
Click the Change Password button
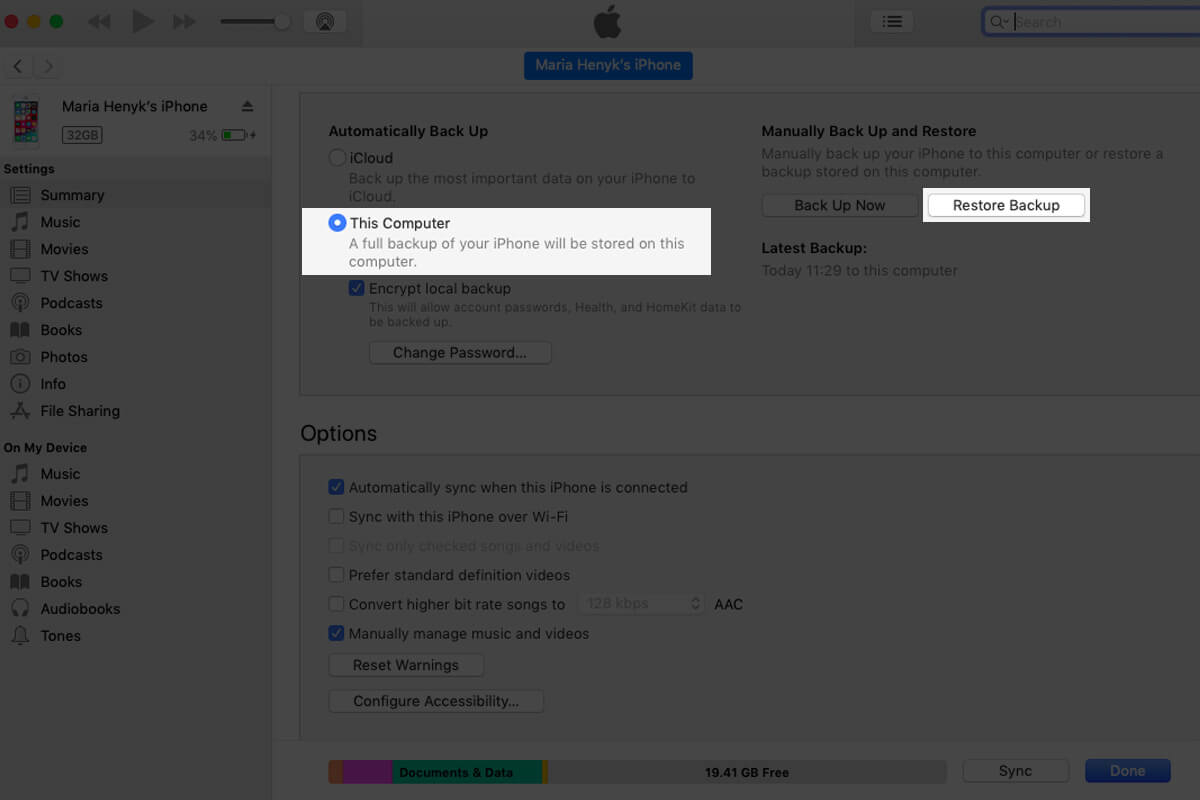(460, 353)
